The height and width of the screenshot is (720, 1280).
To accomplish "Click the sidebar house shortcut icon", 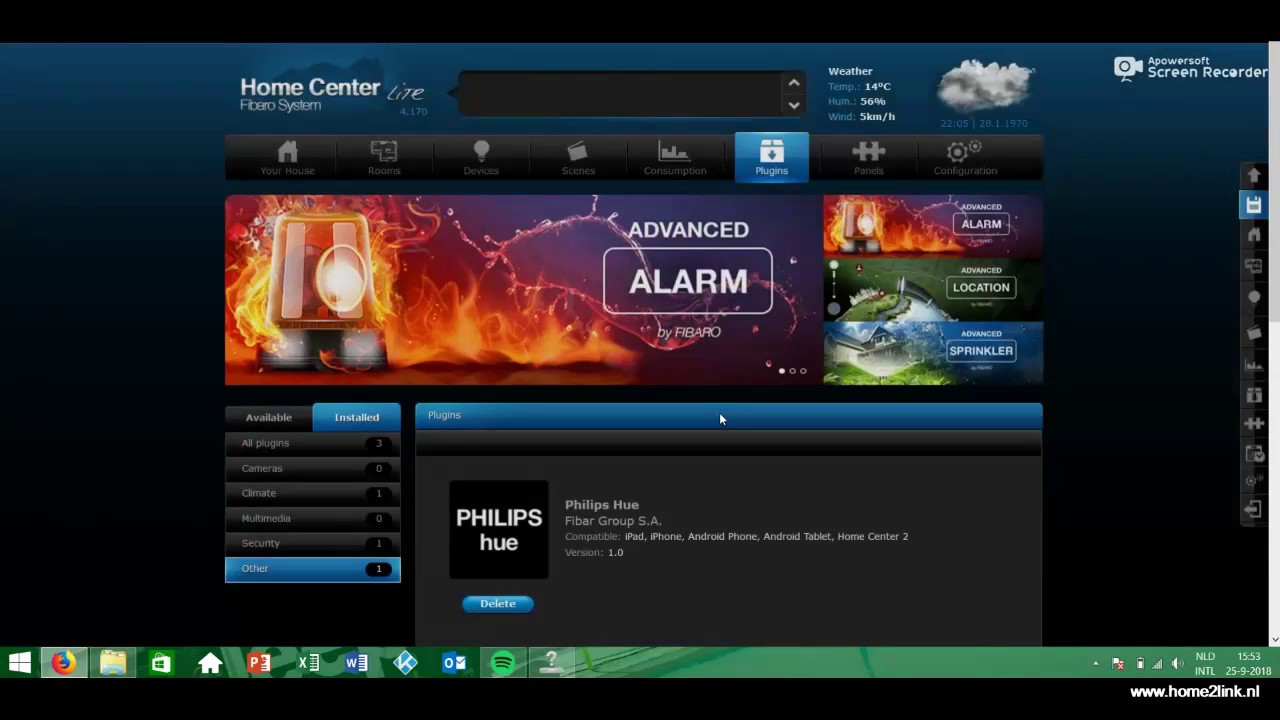I will [1254, 234].
